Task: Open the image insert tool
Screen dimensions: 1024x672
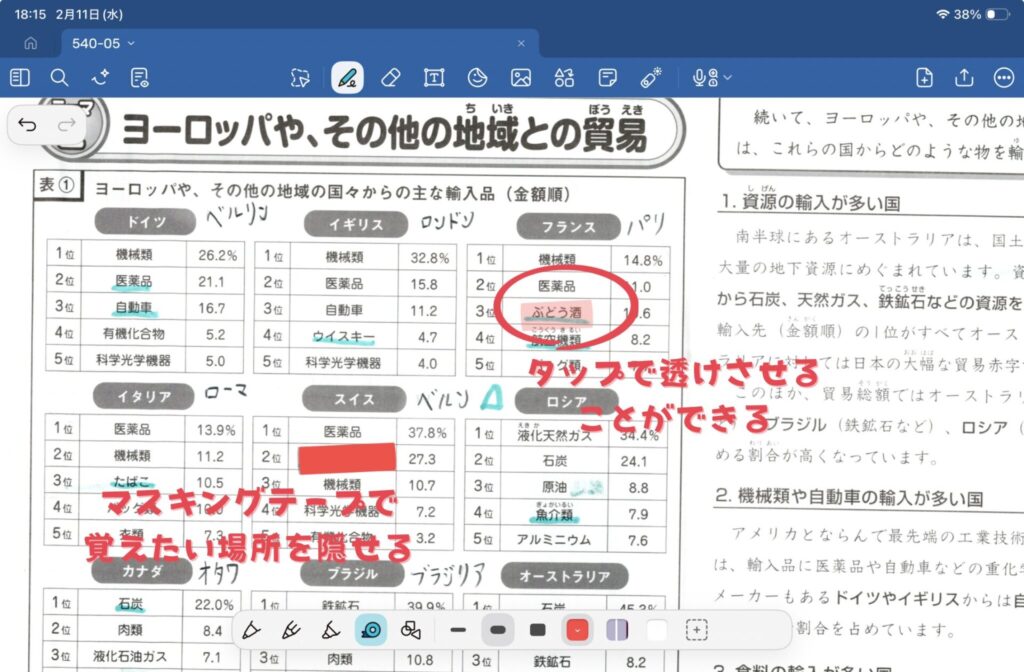Action: 519,79
